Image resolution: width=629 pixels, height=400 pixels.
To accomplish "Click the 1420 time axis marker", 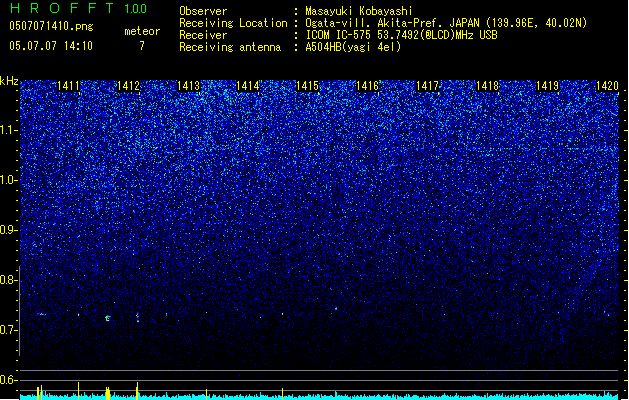I will coord(607,86).
